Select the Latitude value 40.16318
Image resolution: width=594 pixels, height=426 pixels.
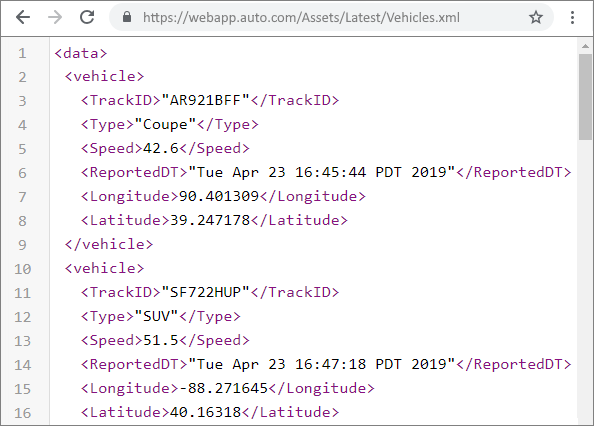pyautogui.click(x=205, y=412)
